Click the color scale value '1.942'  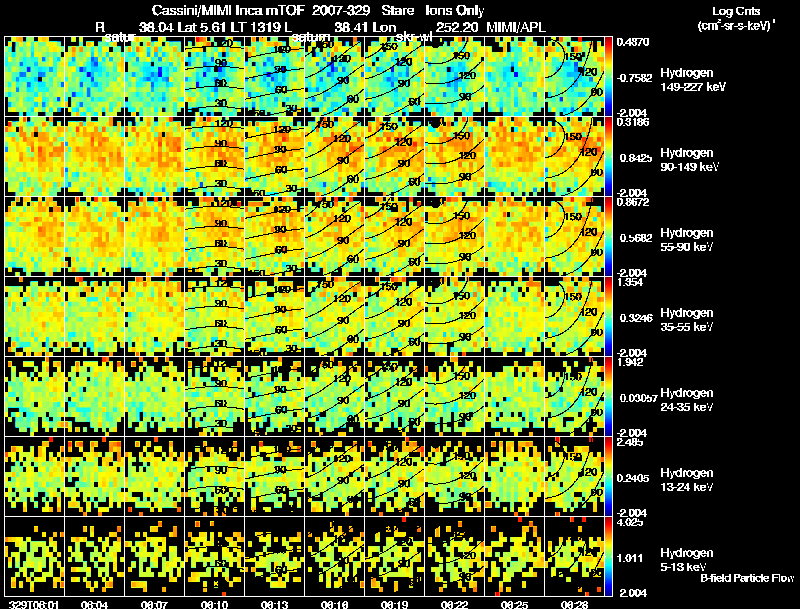click(630, 363)
